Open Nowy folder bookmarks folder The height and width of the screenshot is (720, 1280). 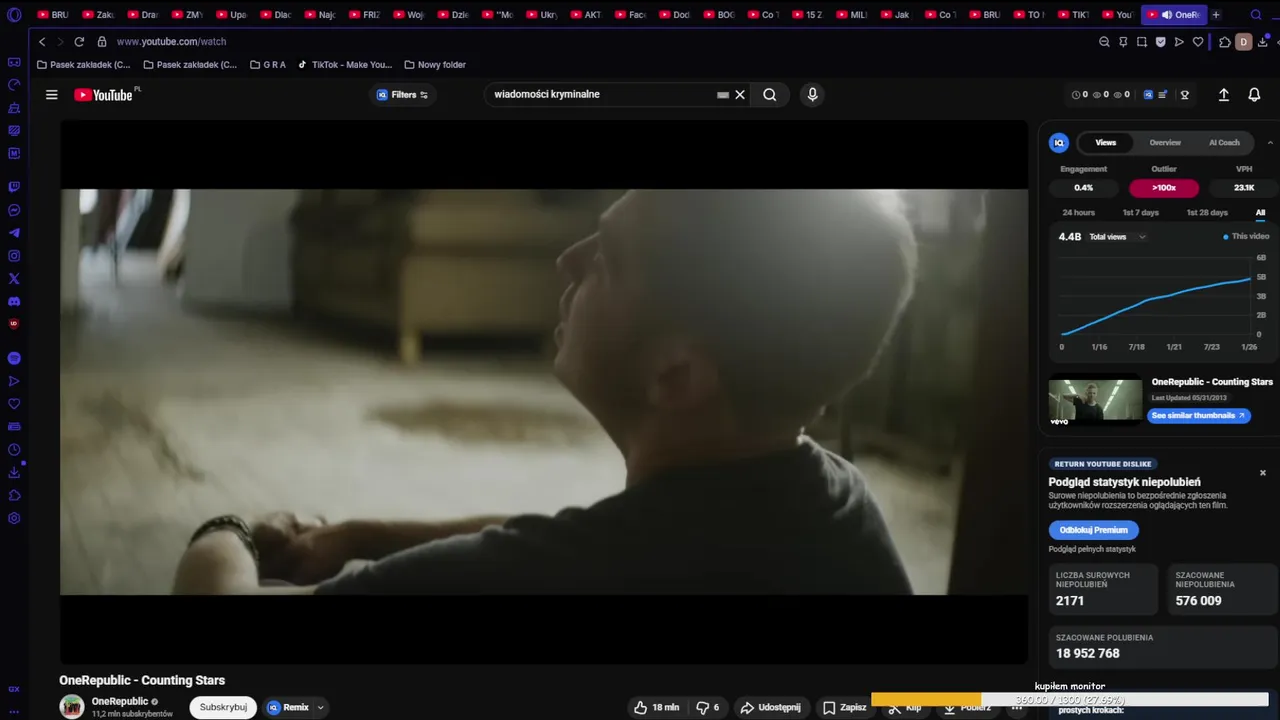tap(435, 65)
